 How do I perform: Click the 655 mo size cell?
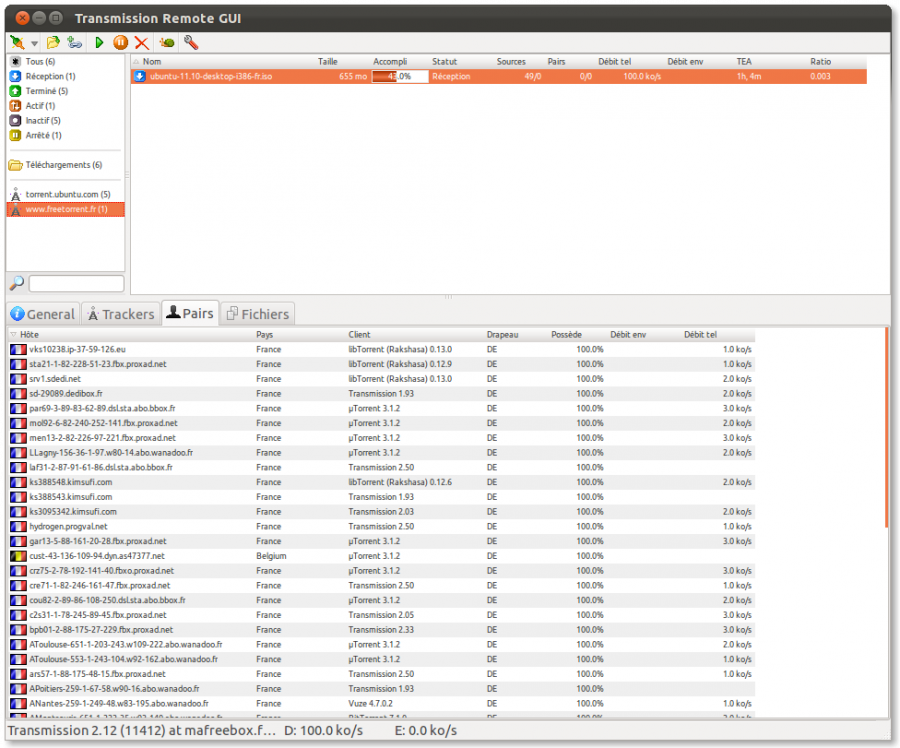click(352, 76)
